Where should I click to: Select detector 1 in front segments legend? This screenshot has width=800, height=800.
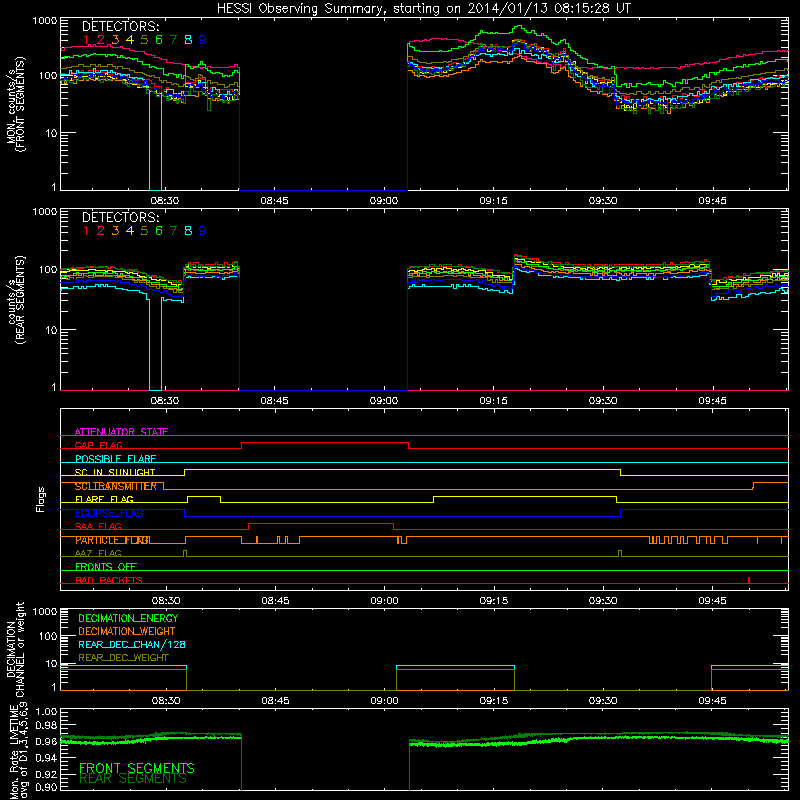[86, 40]
